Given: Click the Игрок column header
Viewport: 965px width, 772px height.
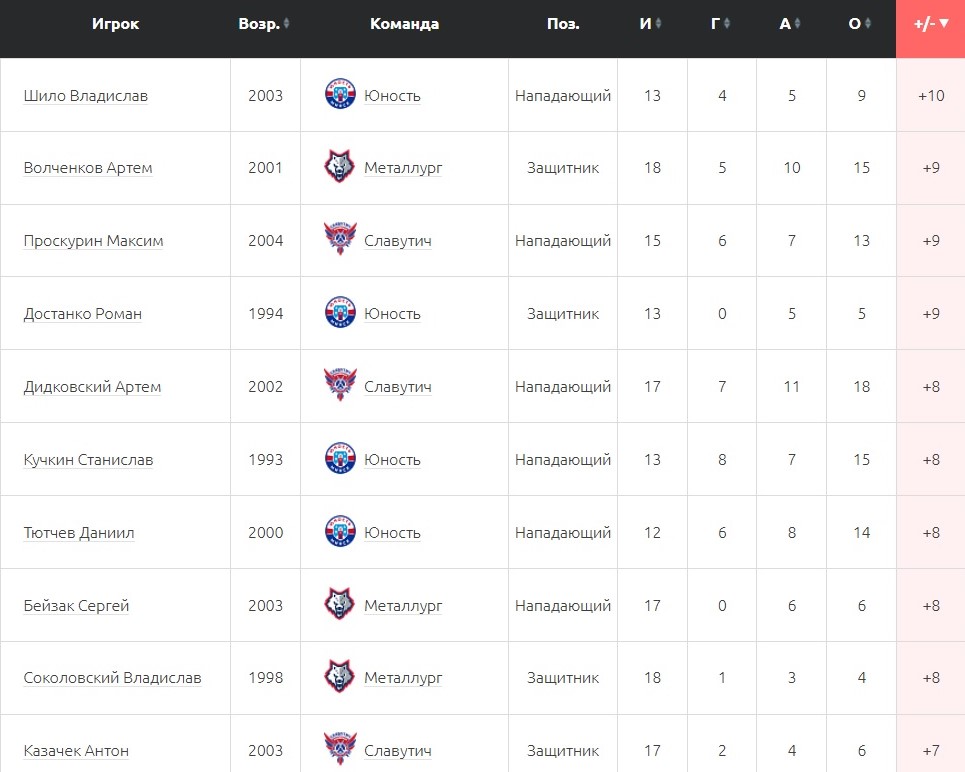Looking at the screenshot, I should [115, 24].
